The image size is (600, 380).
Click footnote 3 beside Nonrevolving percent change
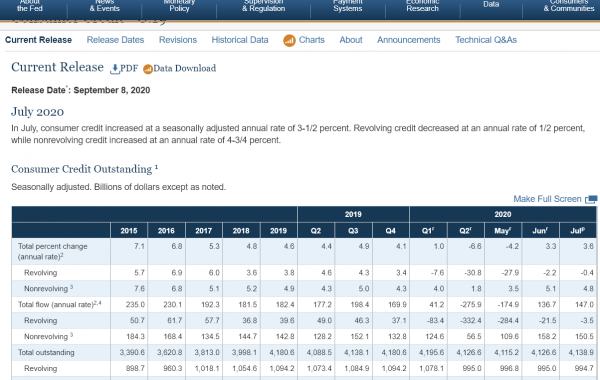coord(72,287)
